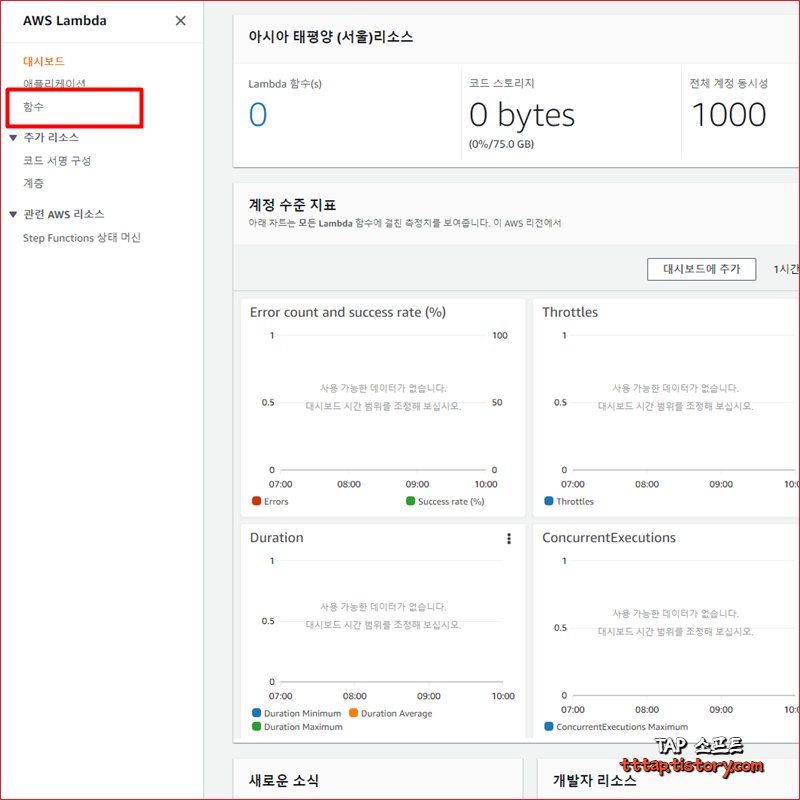Toggle the Success rate (%) legend marker
The height and width of the screenshot is (800, 800).
(411, 501)
